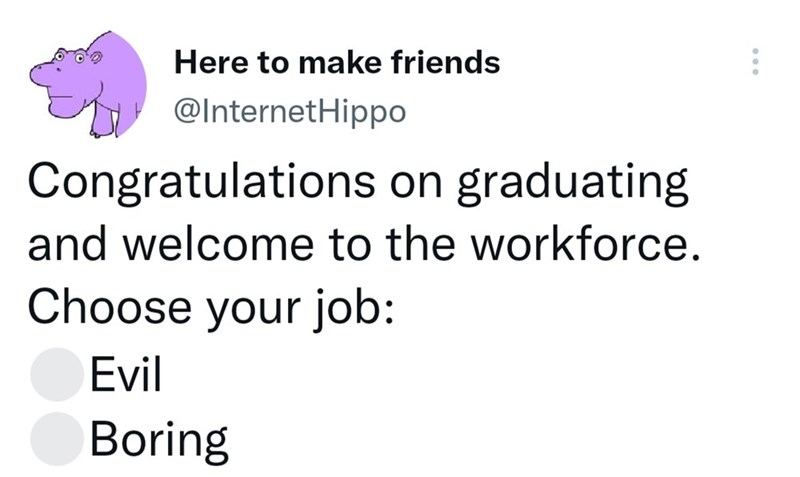
Task: Open the three-dot more options menu
Action: click(x=755, y=65)
